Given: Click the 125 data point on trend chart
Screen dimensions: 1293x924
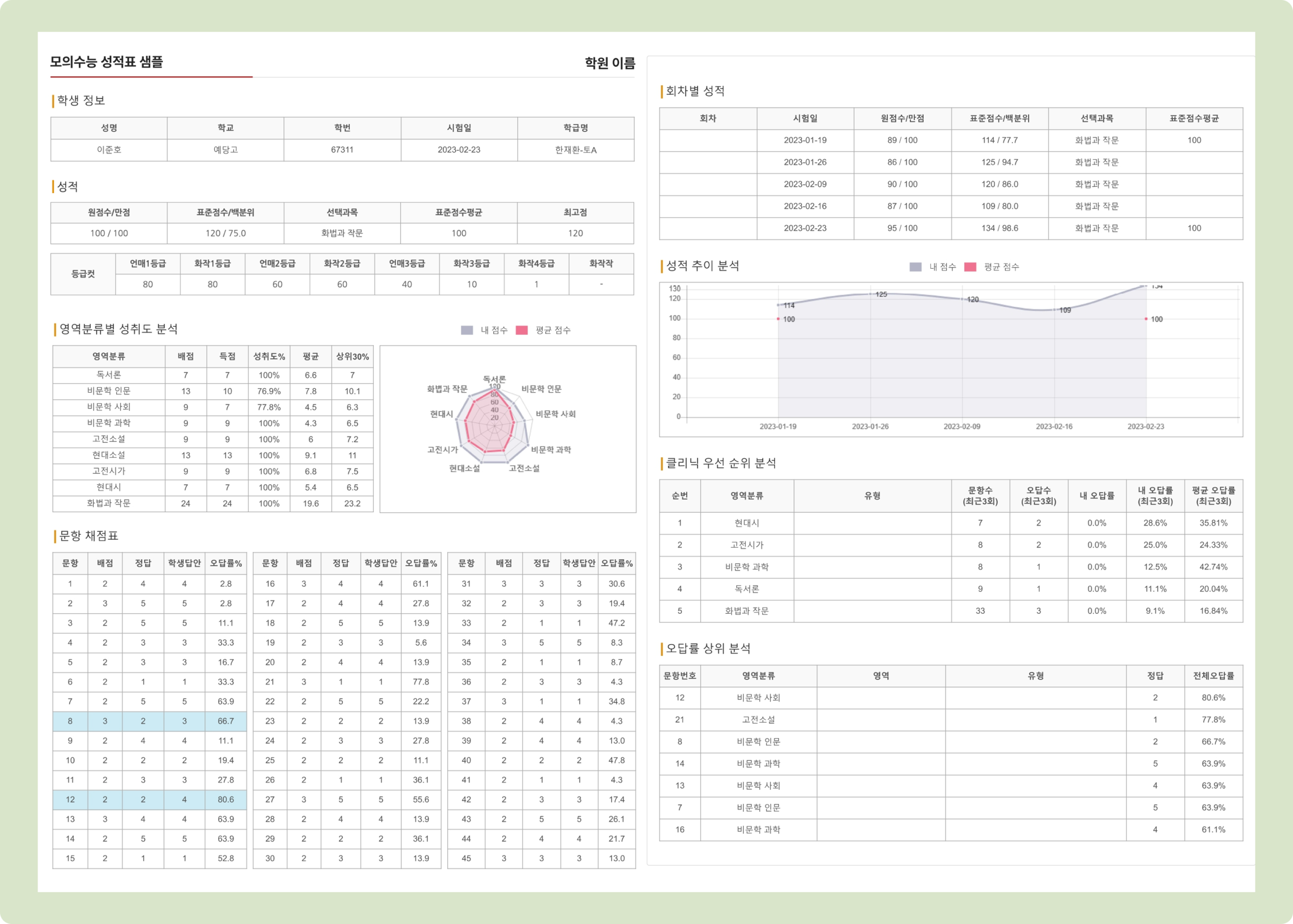Looking at the screenshot, I should [870, 294].
